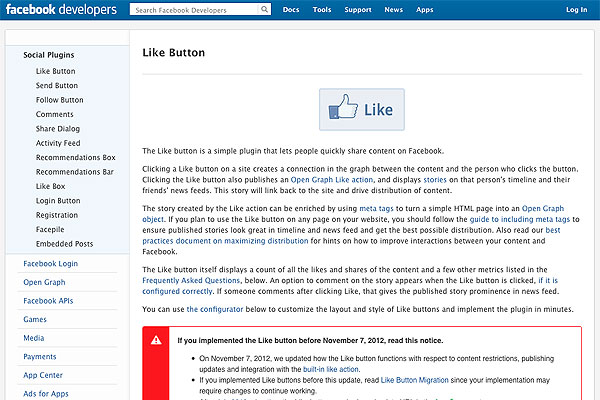Open Registration in sidebar
This screenshot has height=400, width=600.
click(57, 216)
